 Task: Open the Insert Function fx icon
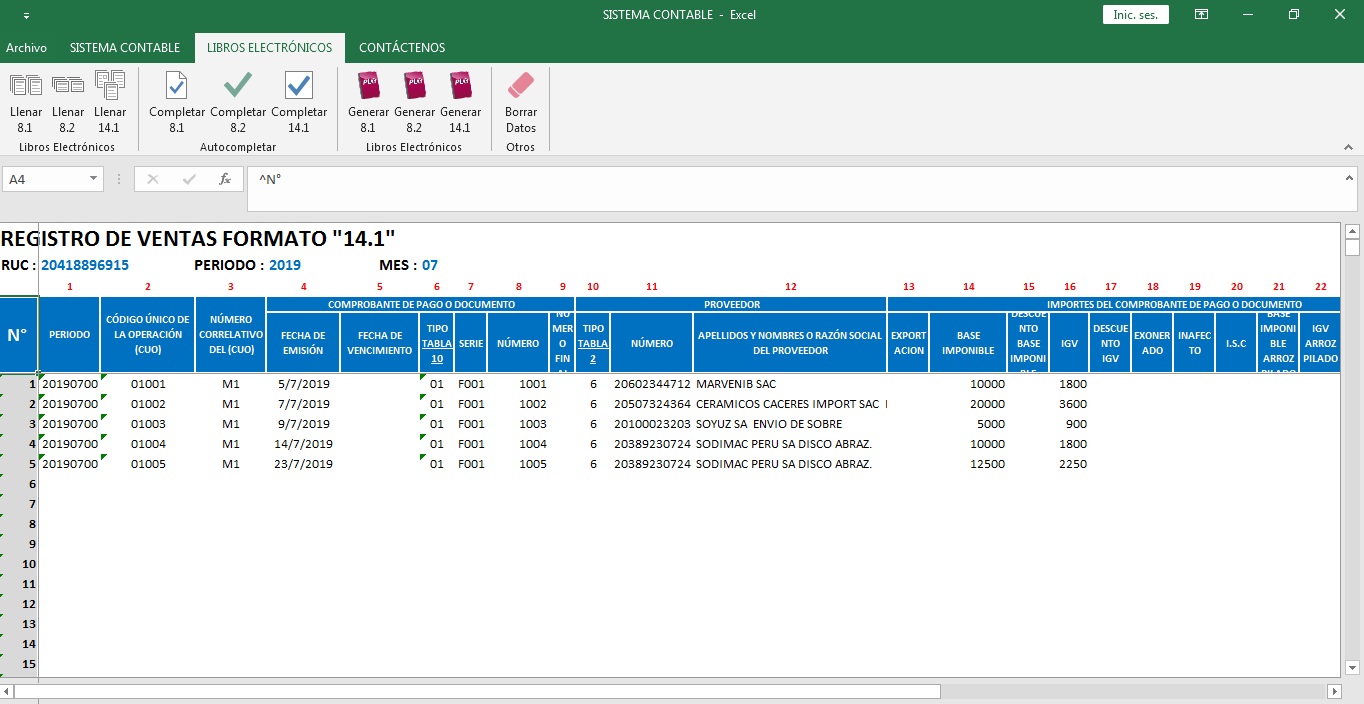click(225, 180)
